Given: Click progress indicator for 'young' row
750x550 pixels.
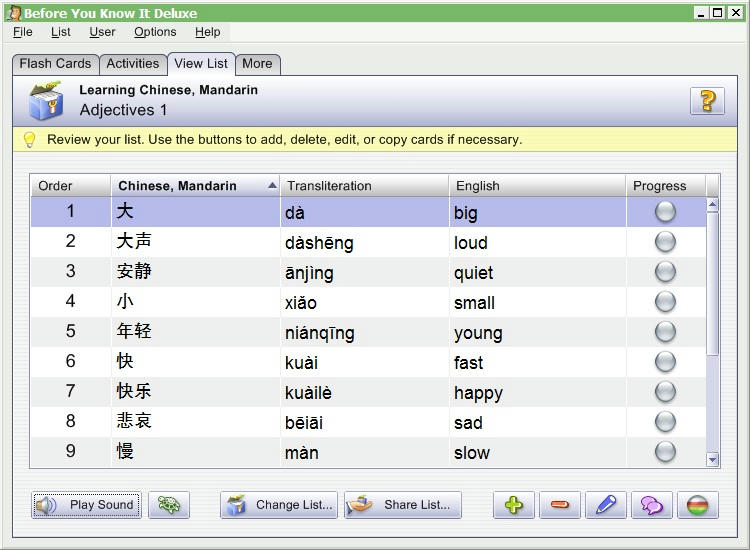Looking at the screenshot, I should coord(665,332).
